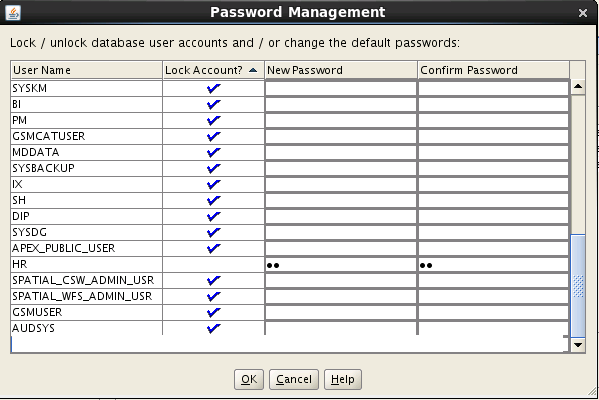
Task: Click the vertical scrollbar thumb
Action: [x=578, y=286]
